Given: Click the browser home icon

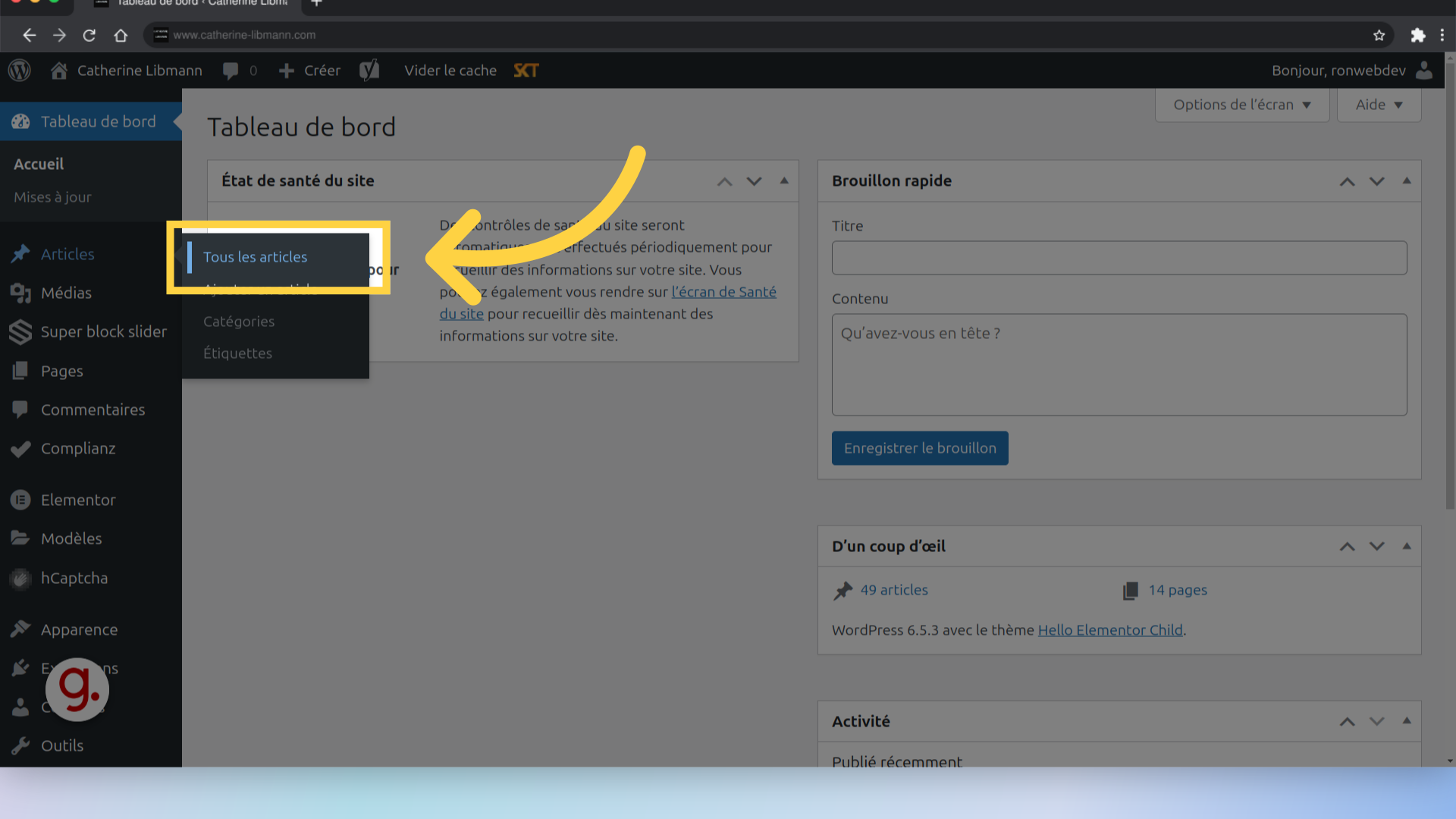Looking at the screenshot, I should click(x=121, y=35).
